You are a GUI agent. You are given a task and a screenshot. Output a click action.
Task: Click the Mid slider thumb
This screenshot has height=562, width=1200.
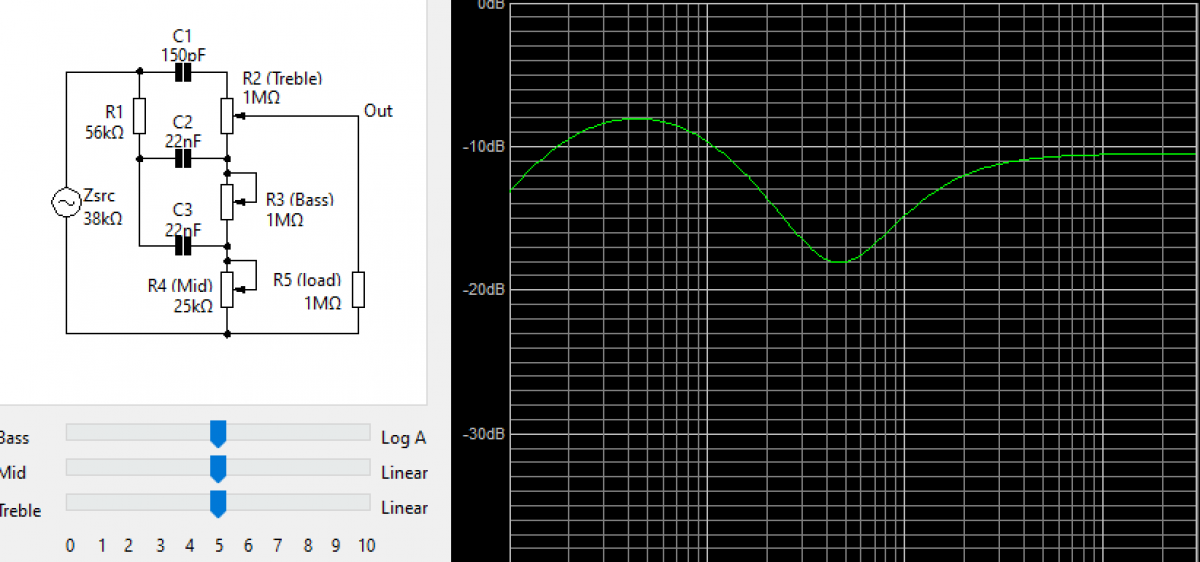click(x=218, y=469)
